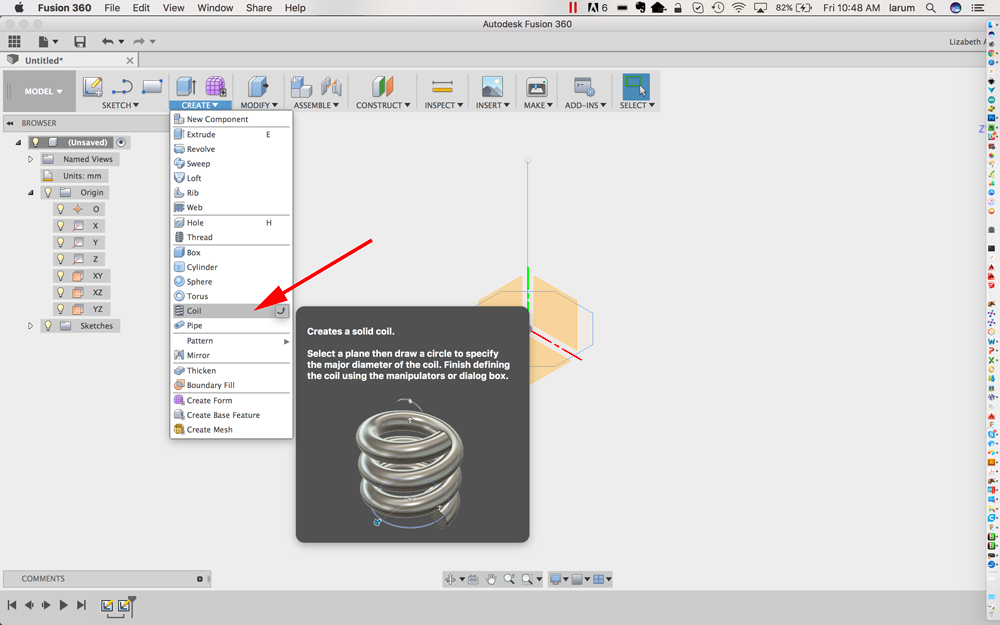Toggle visibility bulb of origin point O
Viewport: 1000px width, 625px height.
61,209
